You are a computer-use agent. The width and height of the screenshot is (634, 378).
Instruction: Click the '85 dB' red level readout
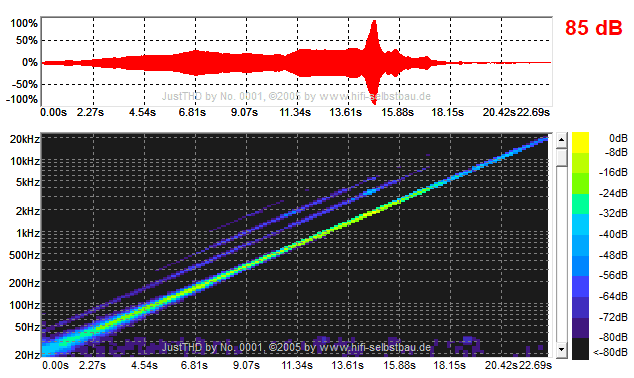pos(593,27)
